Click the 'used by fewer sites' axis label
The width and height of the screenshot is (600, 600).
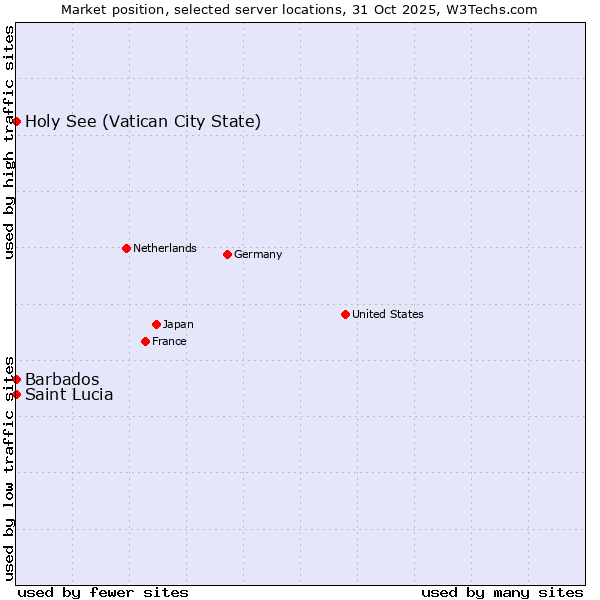[x=103, y=592]
